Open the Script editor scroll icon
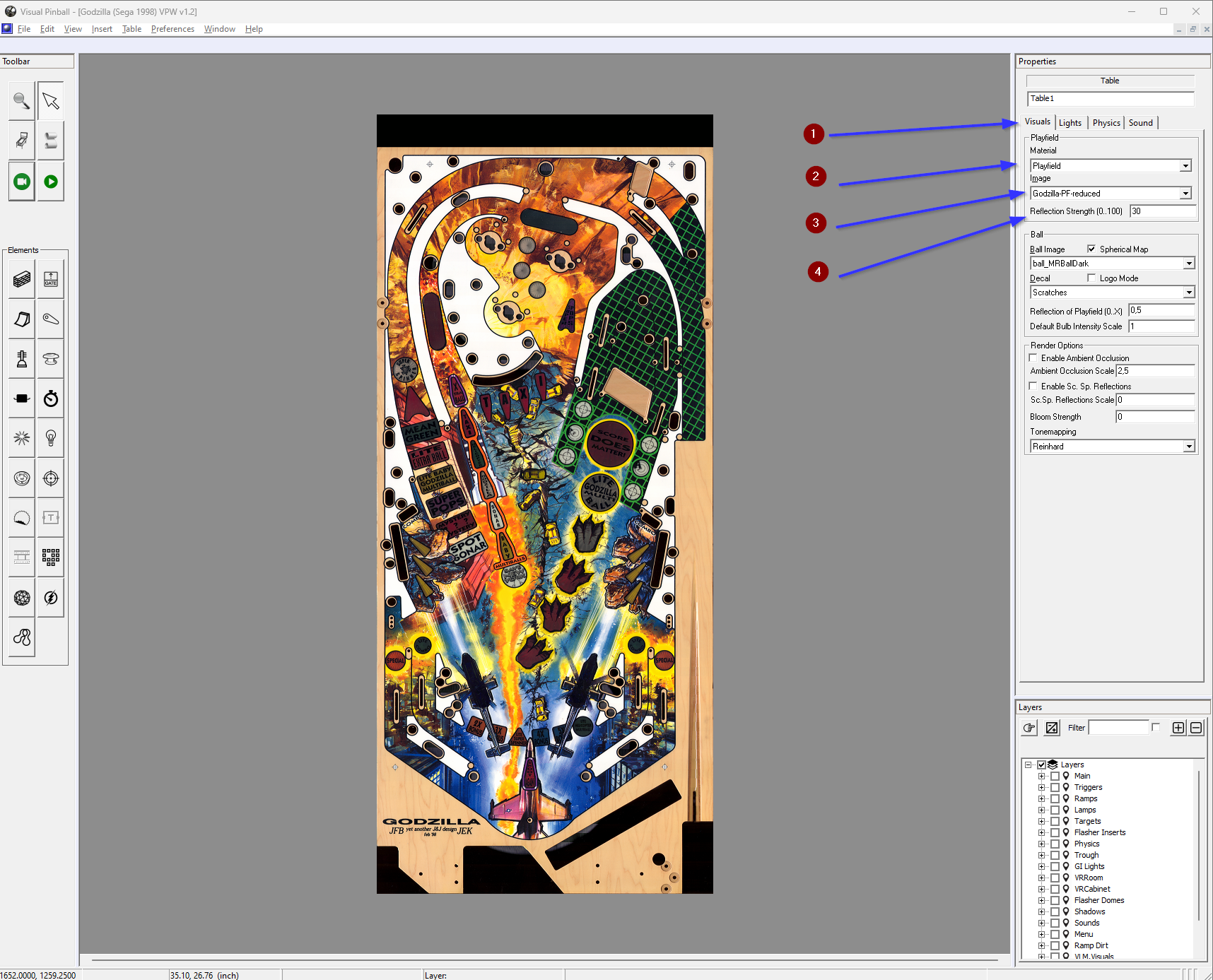Image resolution: width=1213 pixels, height=980 pixels. coord(51,141)
